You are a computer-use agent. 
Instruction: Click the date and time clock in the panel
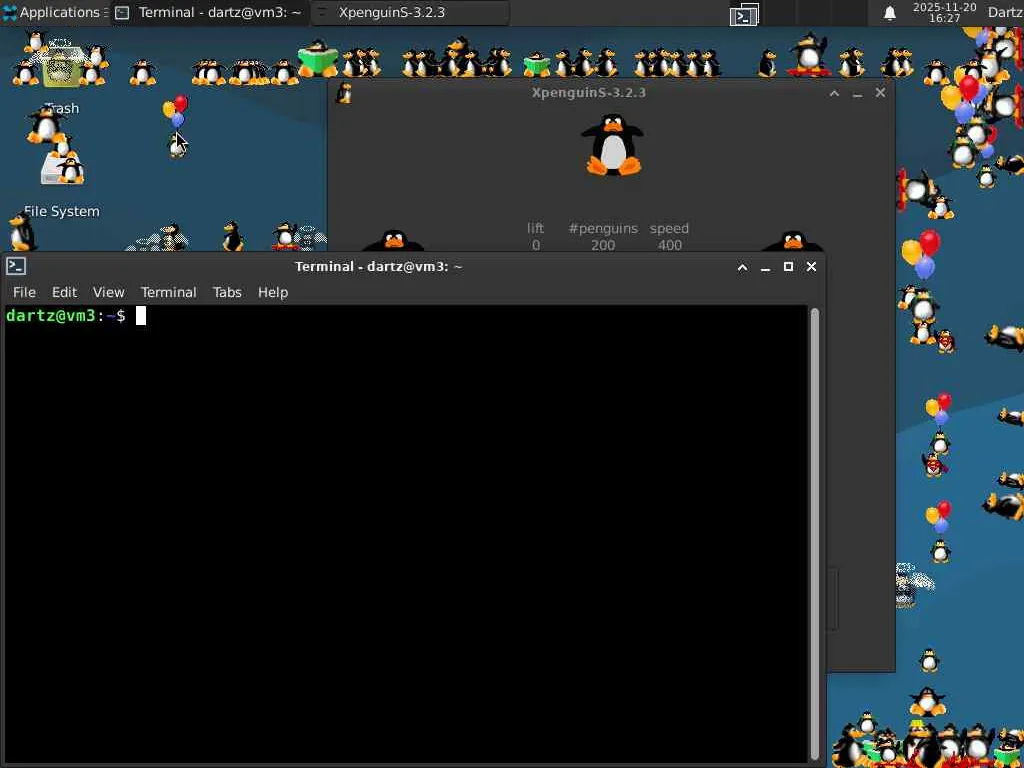coord(944,12)
